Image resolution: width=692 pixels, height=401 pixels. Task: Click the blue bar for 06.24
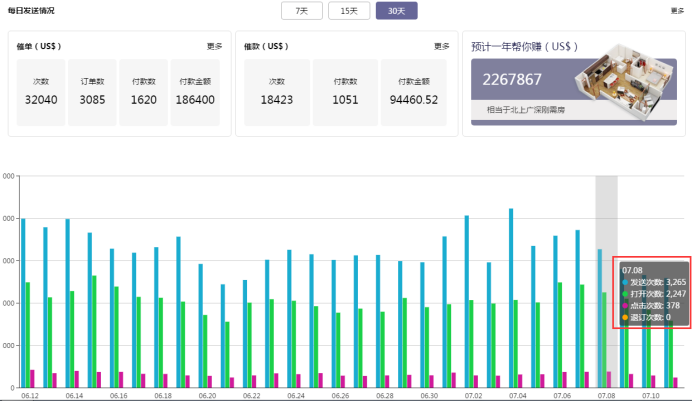tap(290, 319)
